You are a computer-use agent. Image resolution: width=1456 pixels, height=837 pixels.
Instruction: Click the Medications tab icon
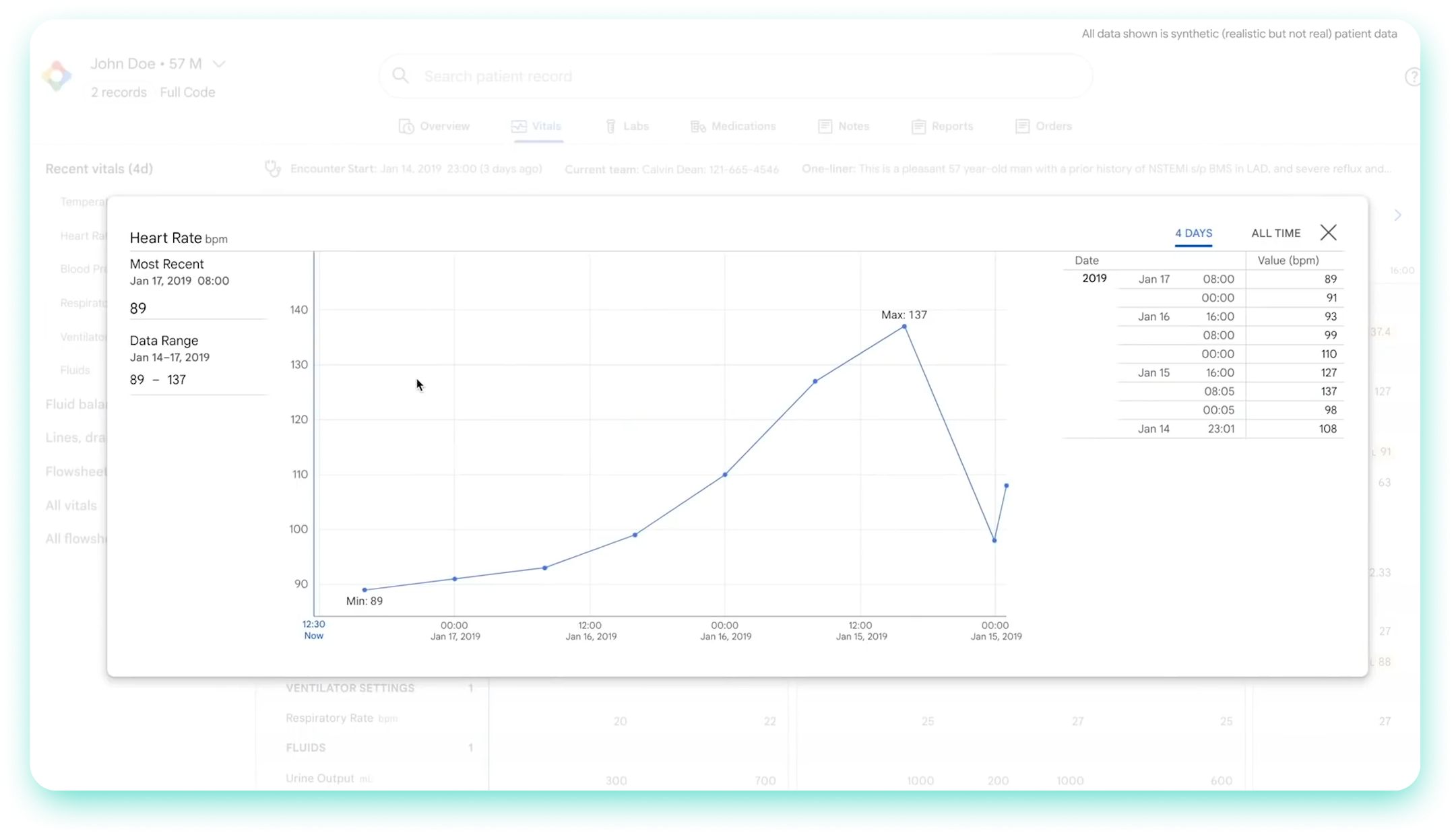pyautogui.click(x=697, y=127)
